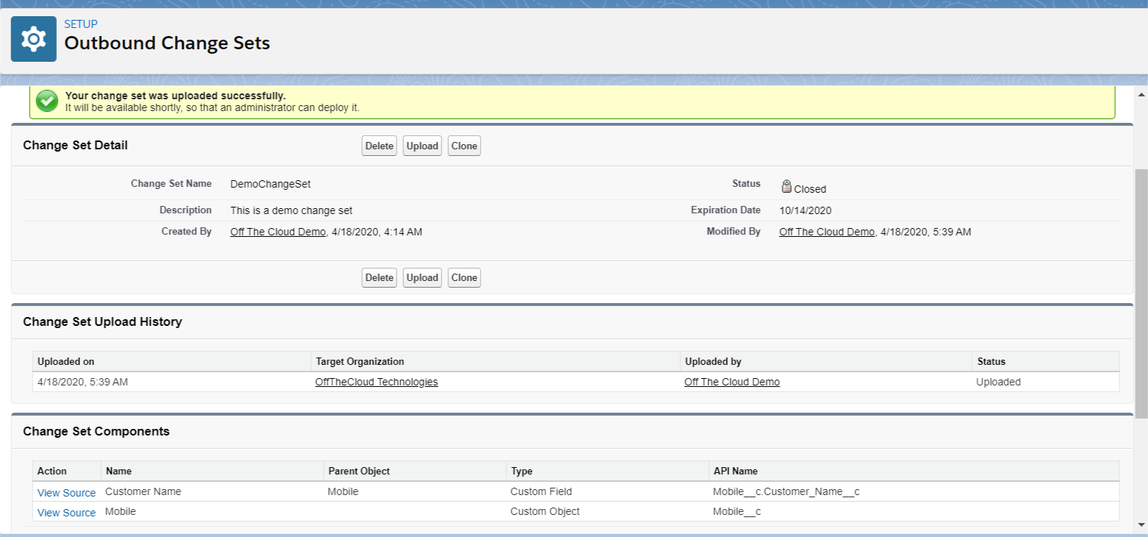Click the components 'Name' column header
This screenshot has height=537, width=1148.
coord(212,471)
